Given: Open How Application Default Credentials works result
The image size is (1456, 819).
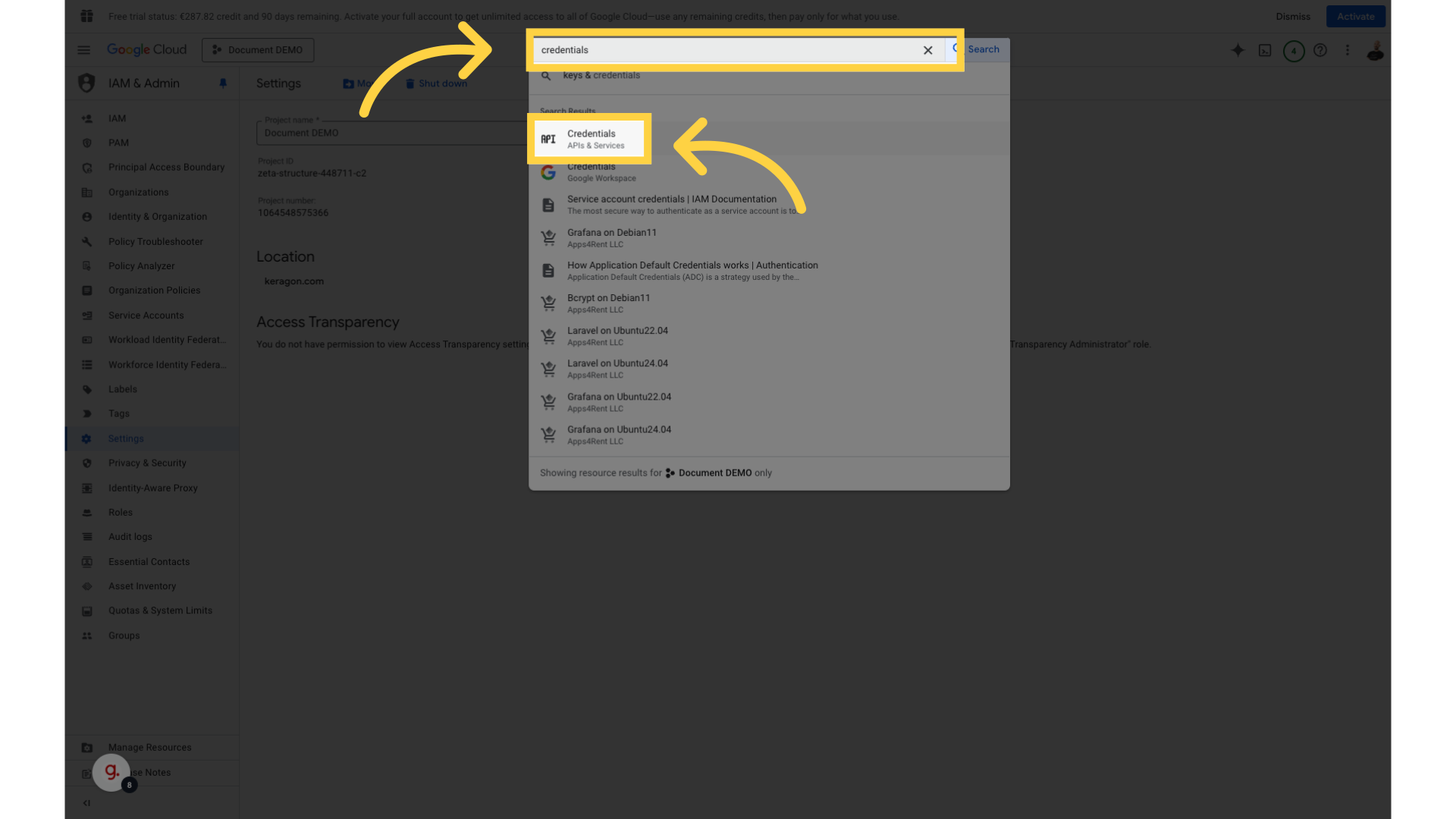Looking at the screenshot, I should click(x=769, y=271).
